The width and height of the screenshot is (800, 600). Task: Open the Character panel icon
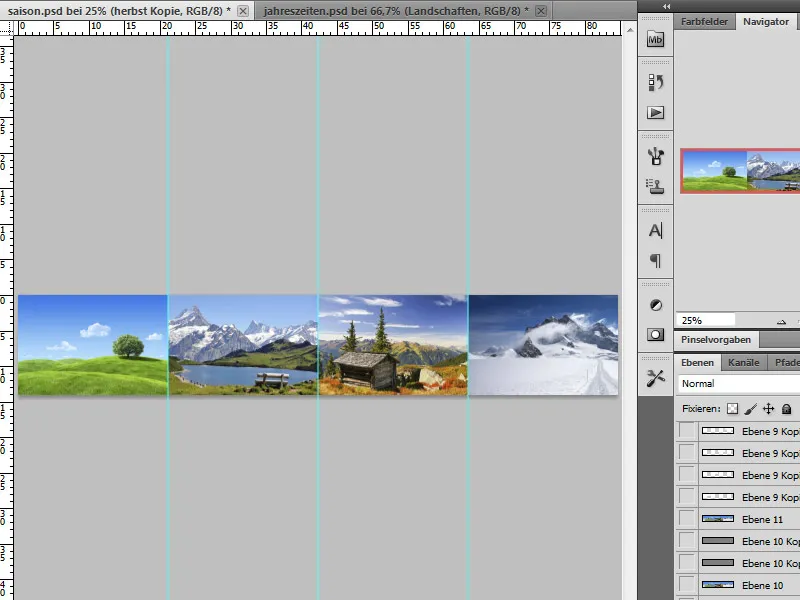point(655,231)
